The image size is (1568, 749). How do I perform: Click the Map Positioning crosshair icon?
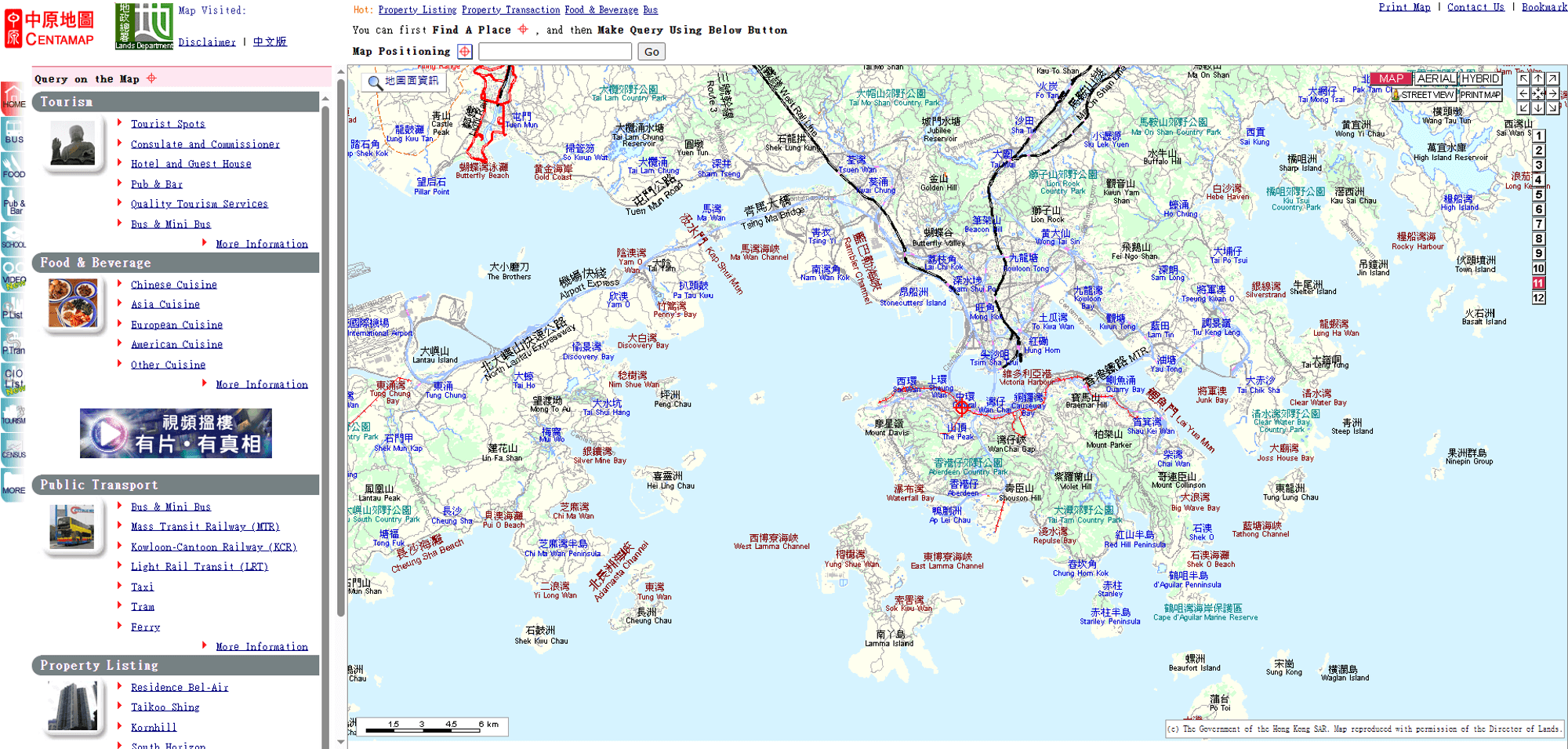coord(465,52)
